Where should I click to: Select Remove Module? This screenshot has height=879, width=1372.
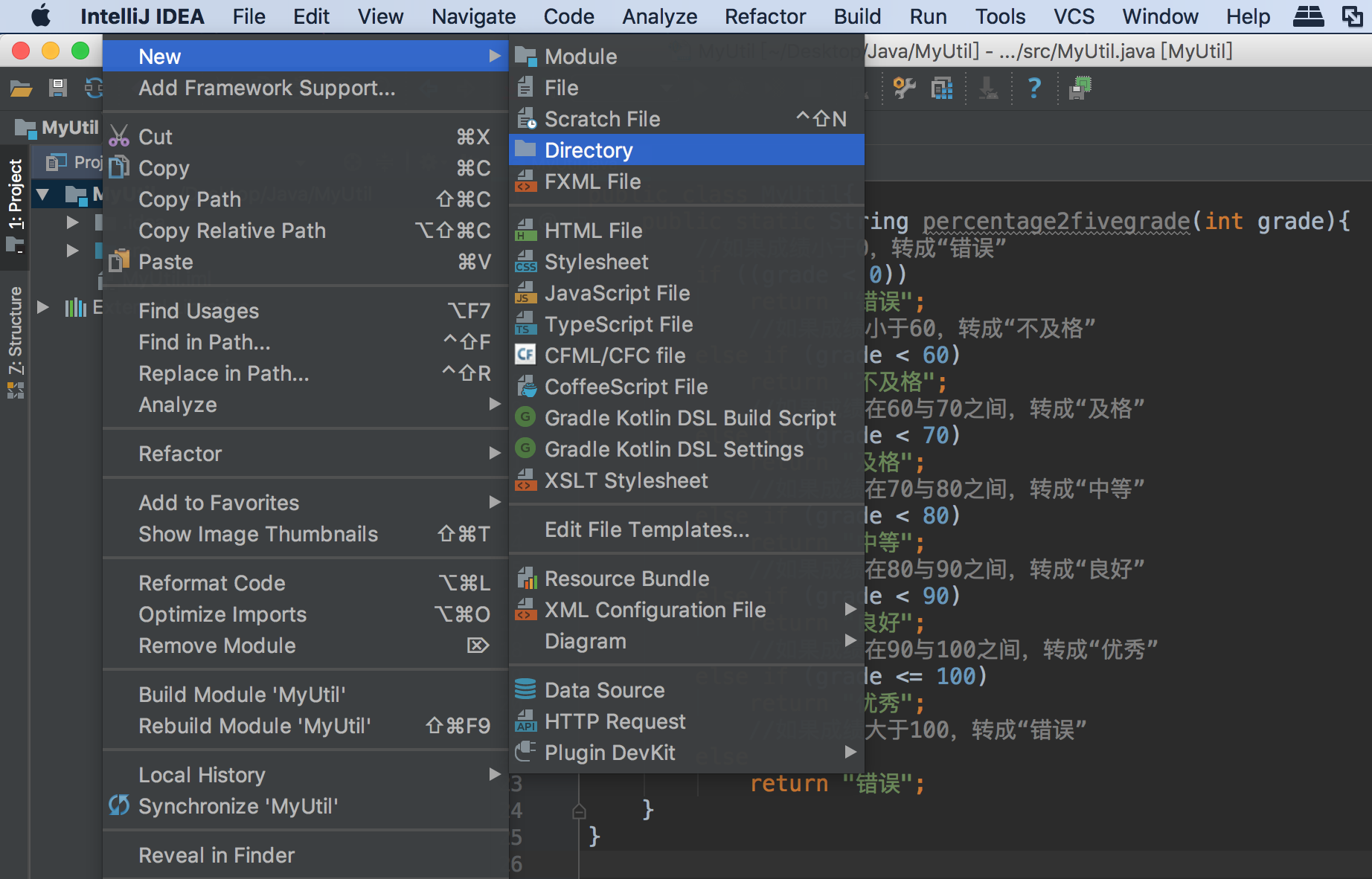click(305, 645)
